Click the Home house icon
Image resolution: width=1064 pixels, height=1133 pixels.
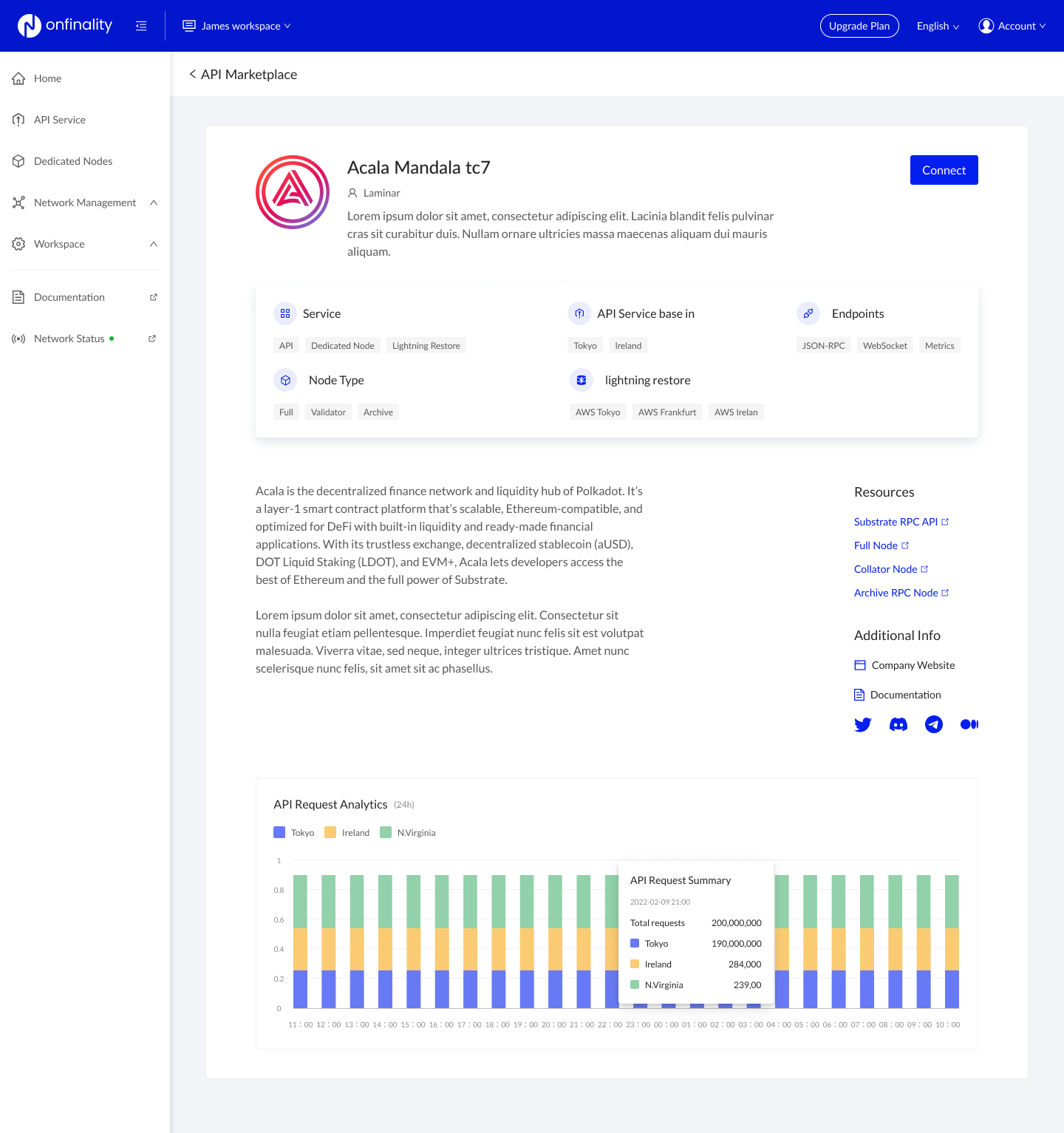[x=18, y=78]
